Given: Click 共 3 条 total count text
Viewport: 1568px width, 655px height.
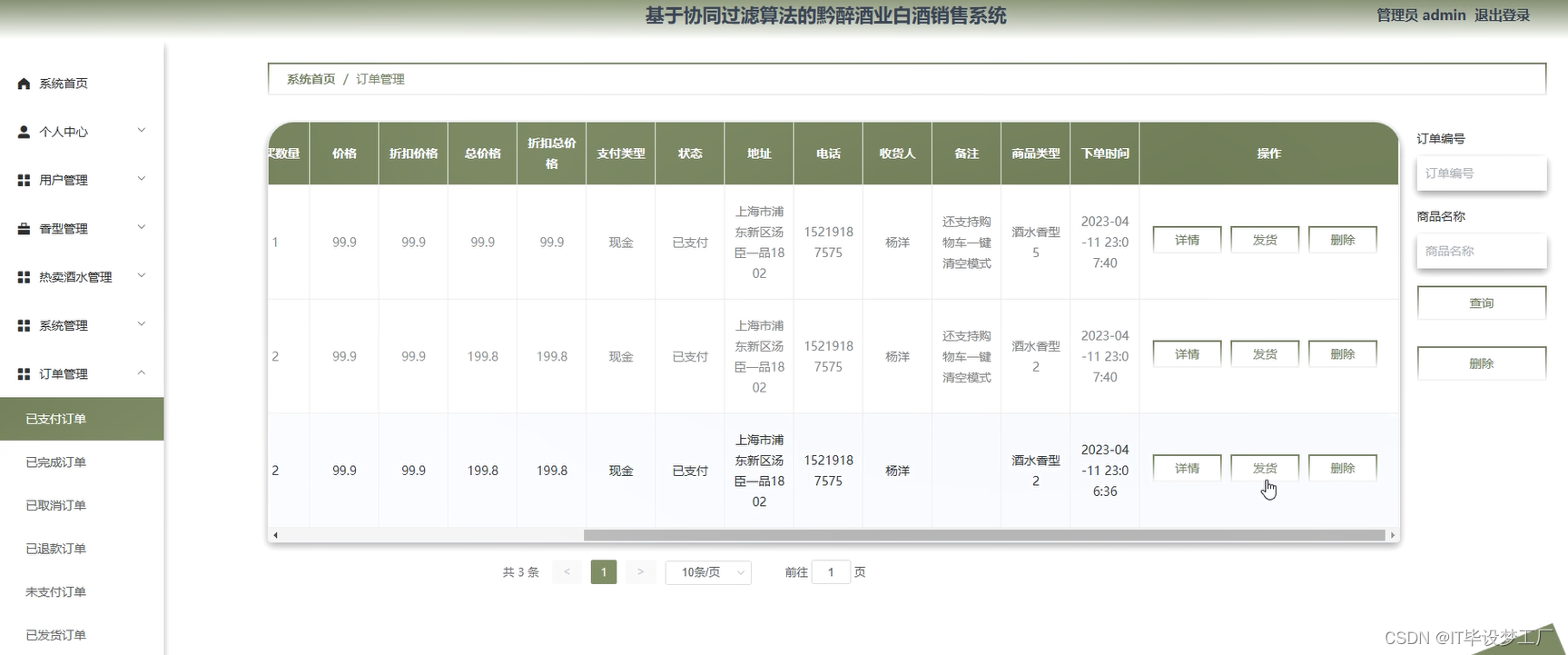Looking at the screenshot, I should (520, 572).
